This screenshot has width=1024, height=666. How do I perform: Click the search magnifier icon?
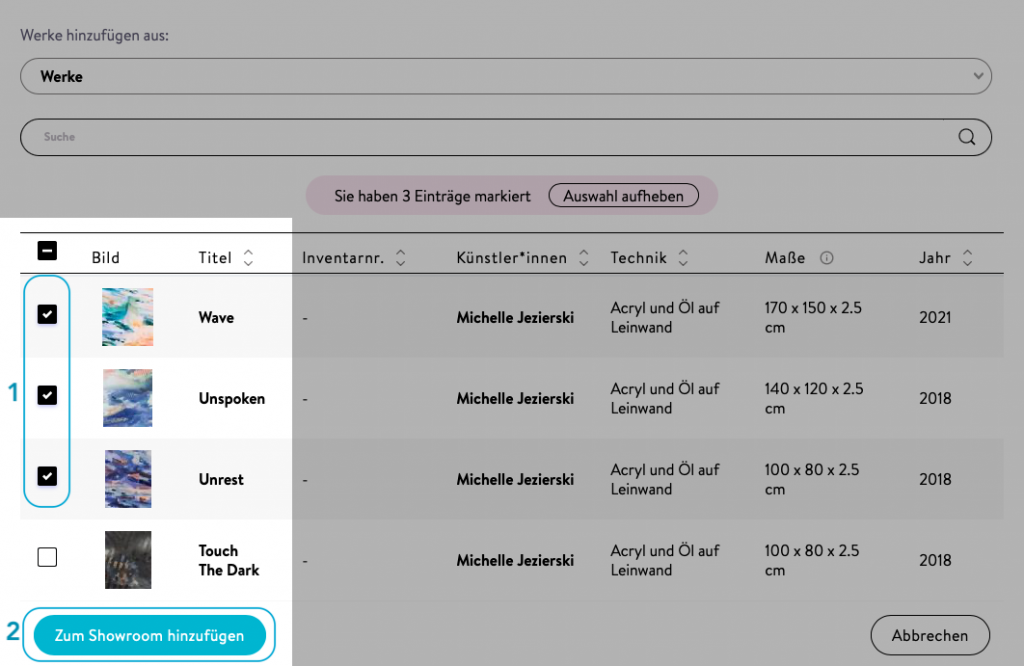click(x=966, y=138)
